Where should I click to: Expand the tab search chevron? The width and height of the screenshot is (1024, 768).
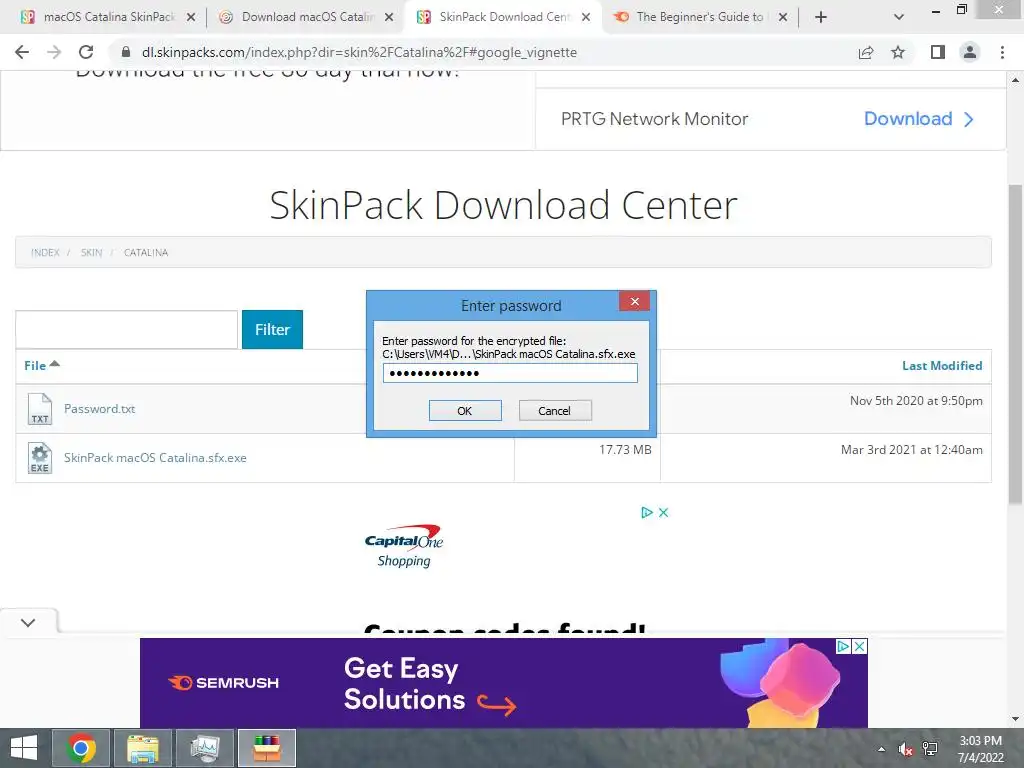899,18
